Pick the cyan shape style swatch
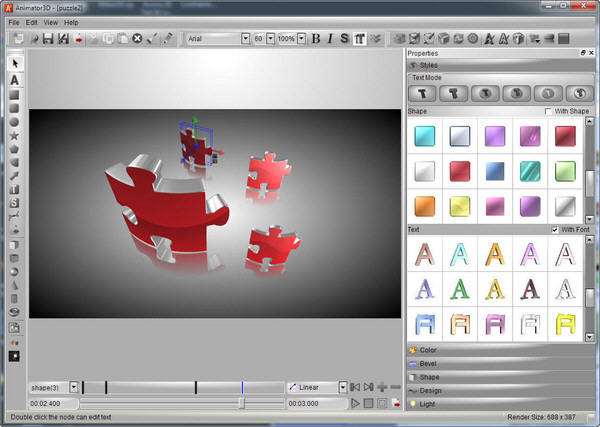 [x=427, y=135]
